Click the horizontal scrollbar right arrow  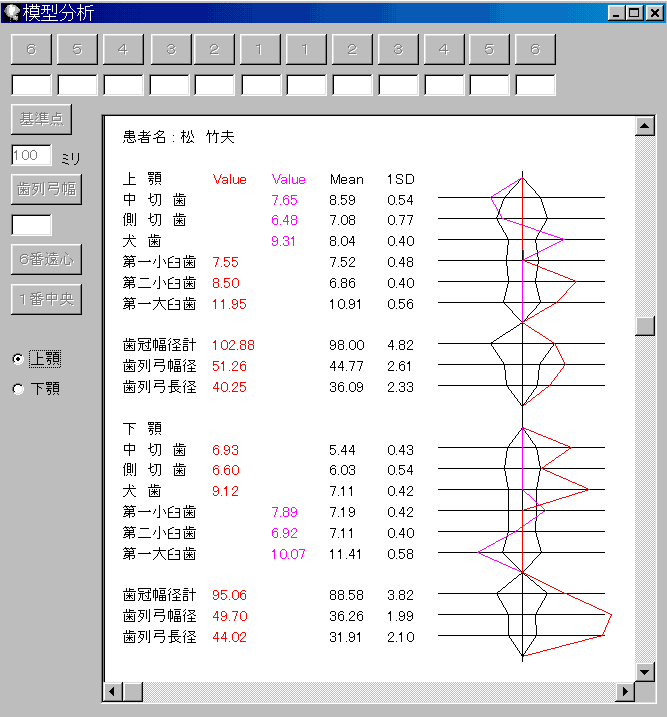626,691
